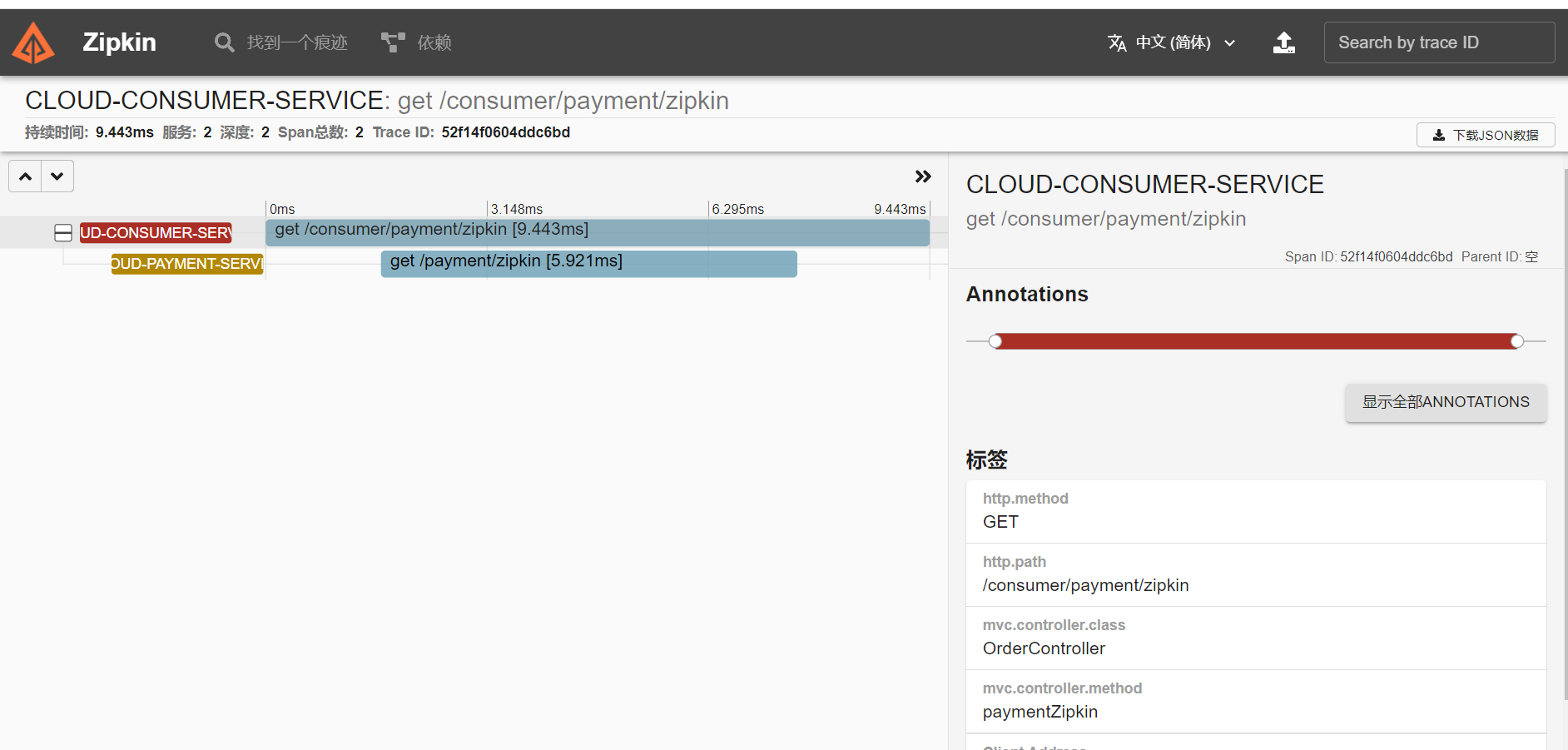Click the translate language icon
Viewport: 1568px width, 750px height.
click(1117, 42)
